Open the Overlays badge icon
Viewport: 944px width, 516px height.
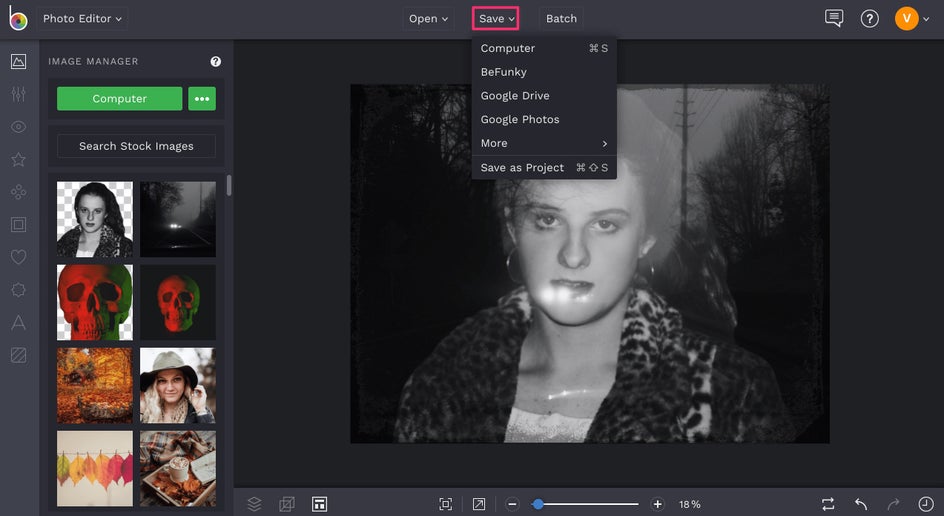coord(19,290)
